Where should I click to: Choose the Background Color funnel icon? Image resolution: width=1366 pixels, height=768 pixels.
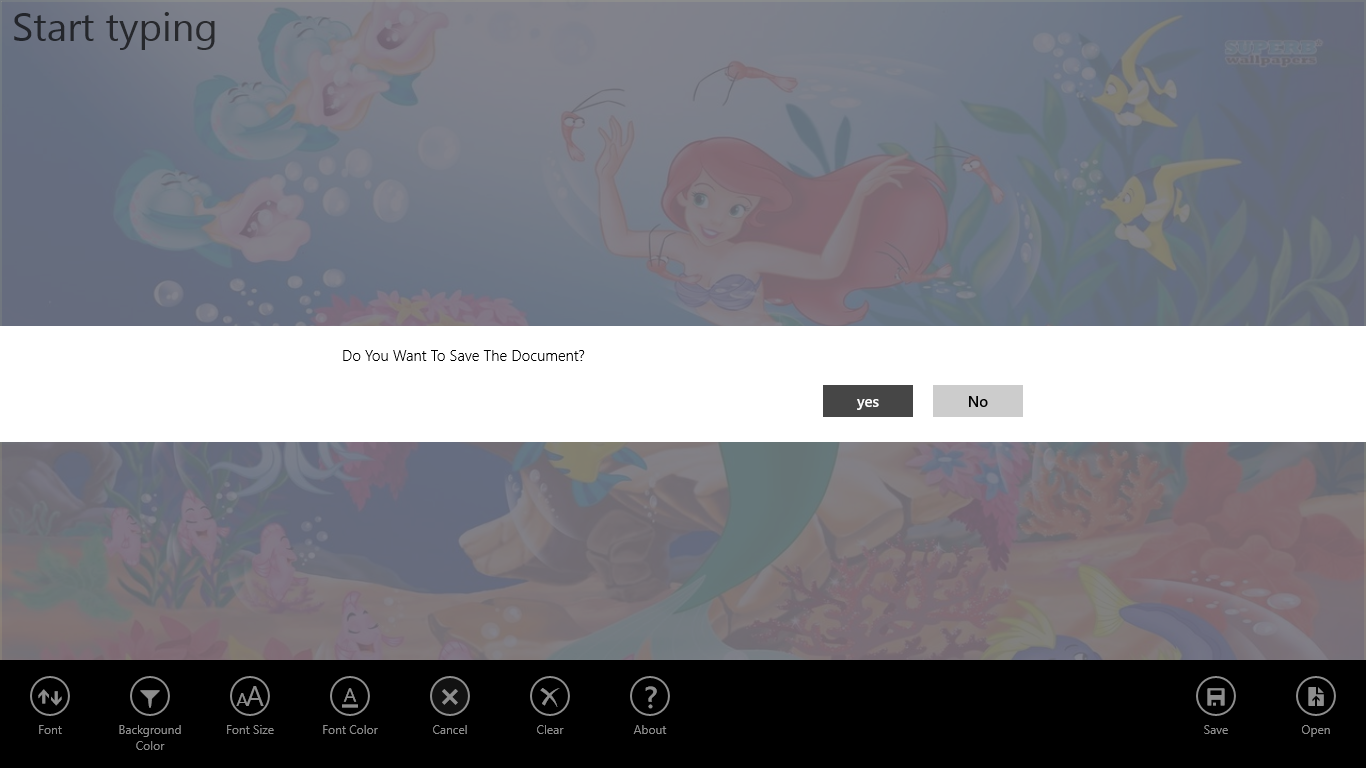click(150, 697)
